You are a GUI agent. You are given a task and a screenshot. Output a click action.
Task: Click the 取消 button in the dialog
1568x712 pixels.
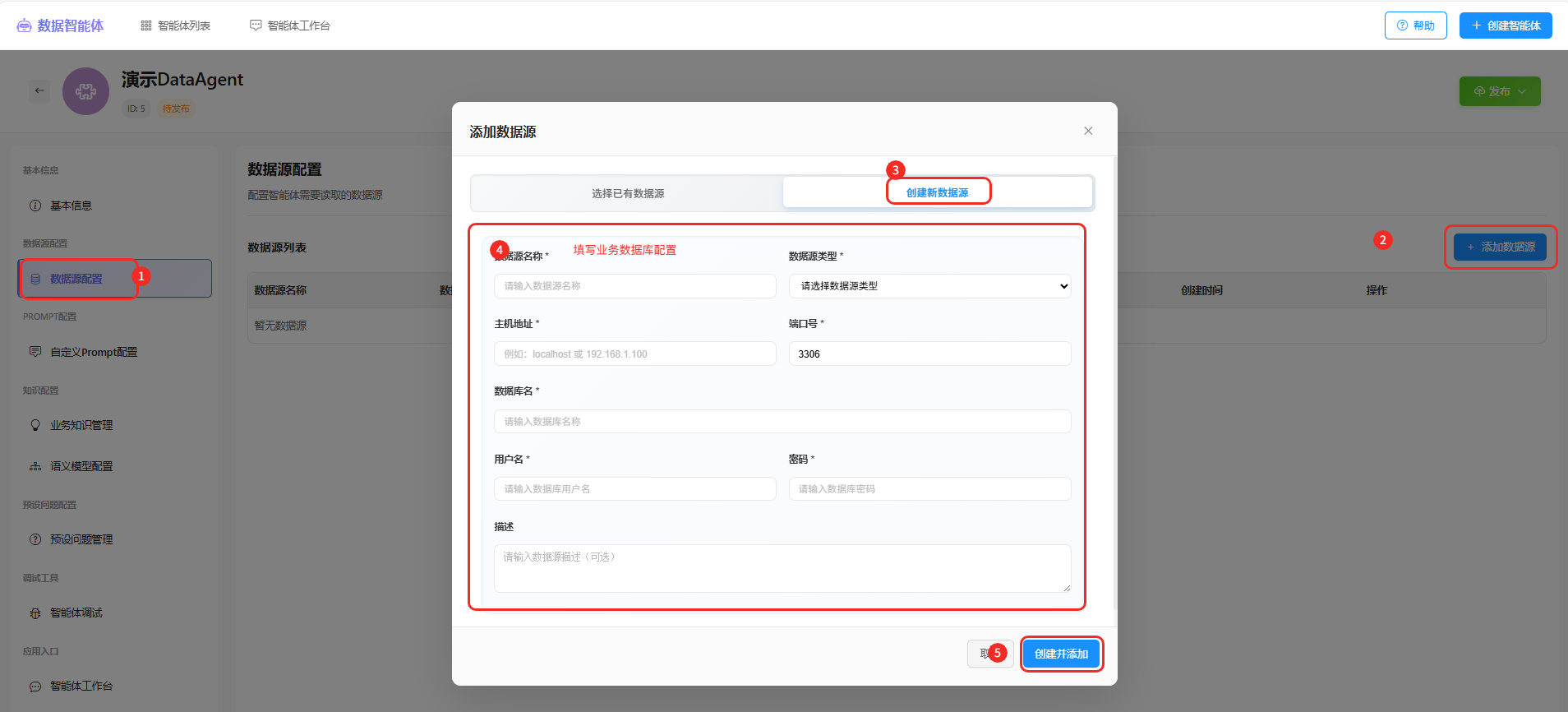pyautogui.click(x=990, y=654)
